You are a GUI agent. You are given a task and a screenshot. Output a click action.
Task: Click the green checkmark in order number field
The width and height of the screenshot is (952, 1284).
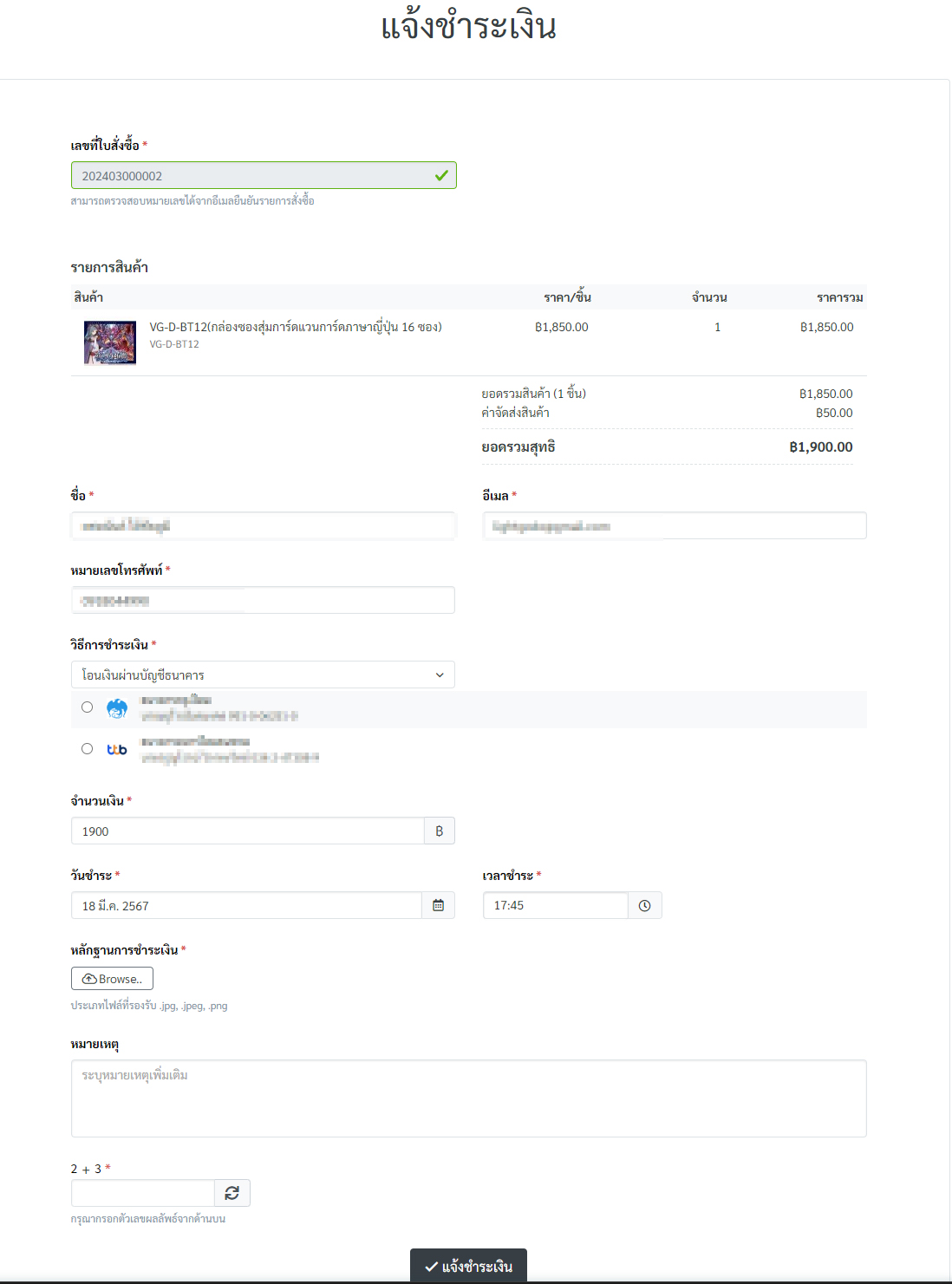(441, 175)
